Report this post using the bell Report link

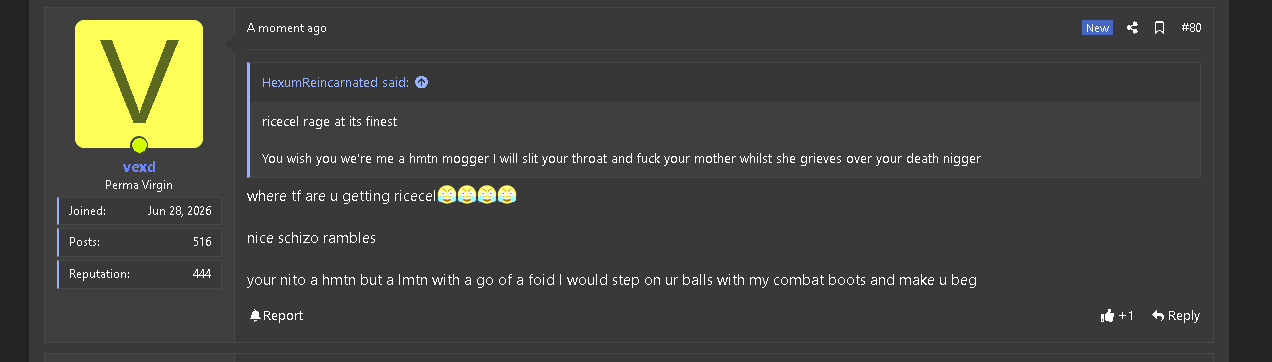276,316
